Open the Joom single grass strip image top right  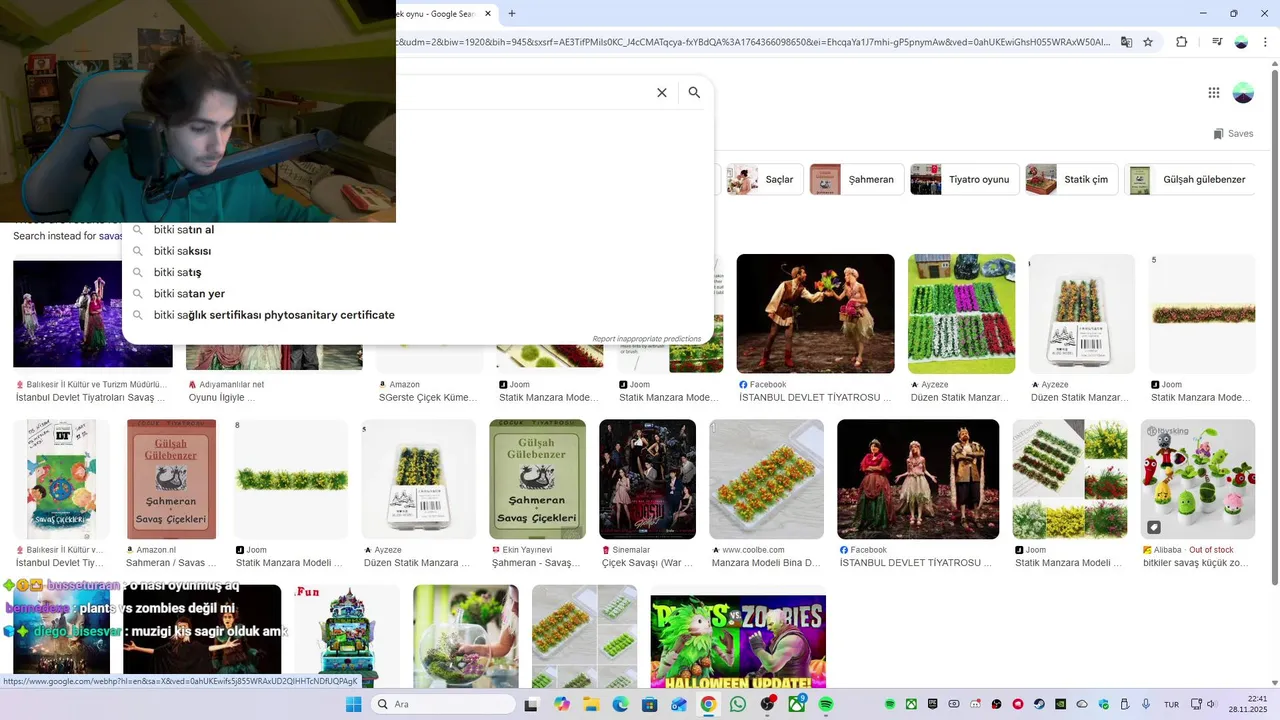[x=1202, y=314]
